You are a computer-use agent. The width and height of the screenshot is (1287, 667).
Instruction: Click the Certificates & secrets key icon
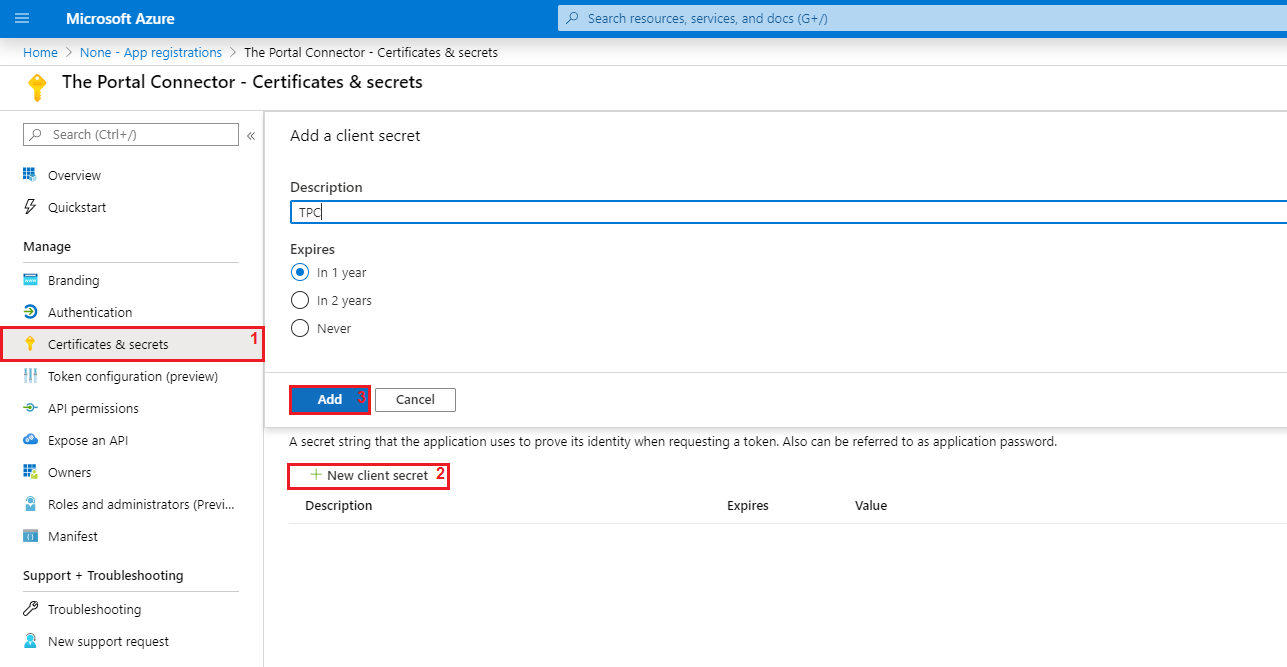tap(30, 344)
